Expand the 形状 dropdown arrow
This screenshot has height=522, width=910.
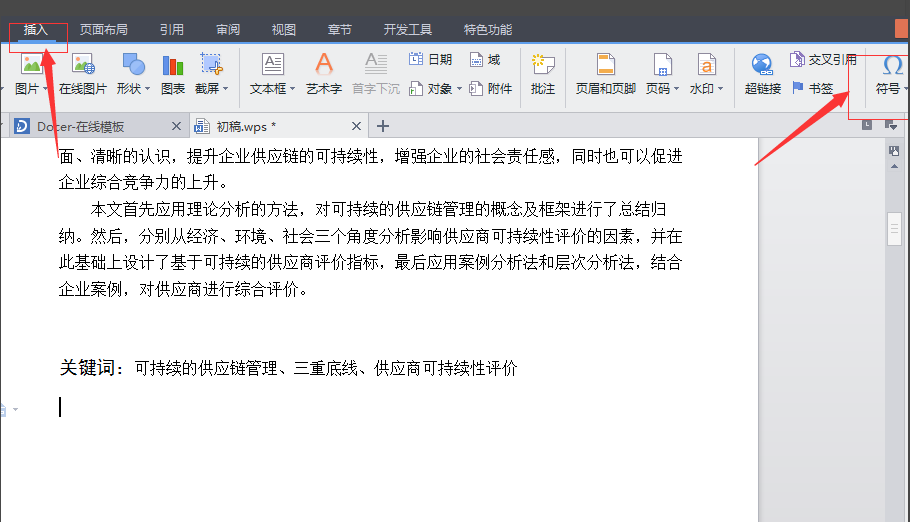click(147, 89)
